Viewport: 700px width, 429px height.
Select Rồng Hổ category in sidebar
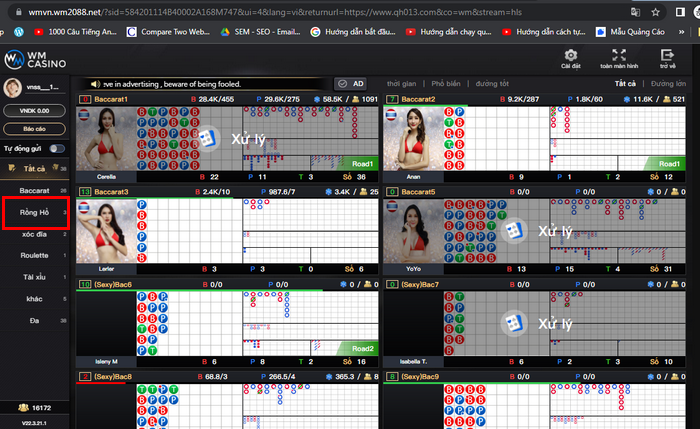34,212
